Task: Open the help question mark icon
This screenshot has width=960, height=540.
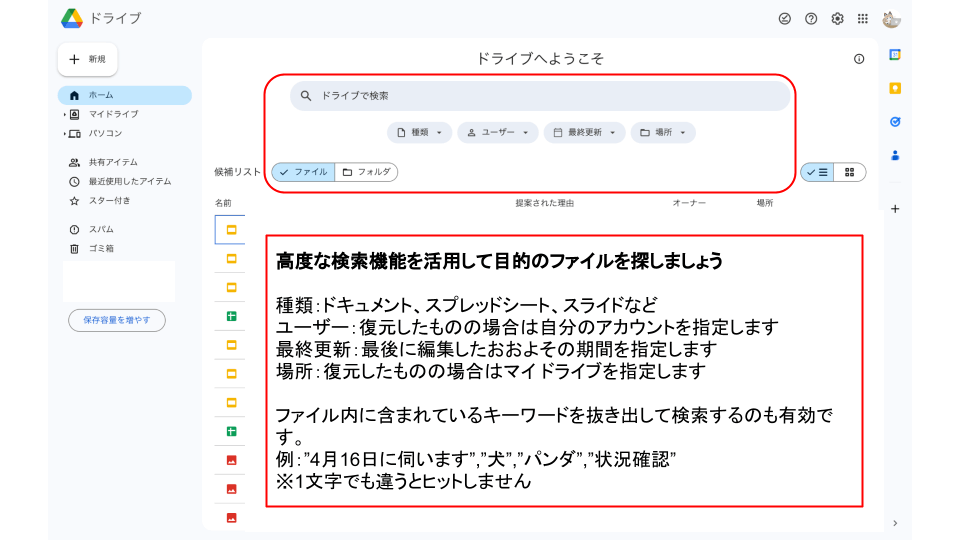Action: [x=811, y=18]
